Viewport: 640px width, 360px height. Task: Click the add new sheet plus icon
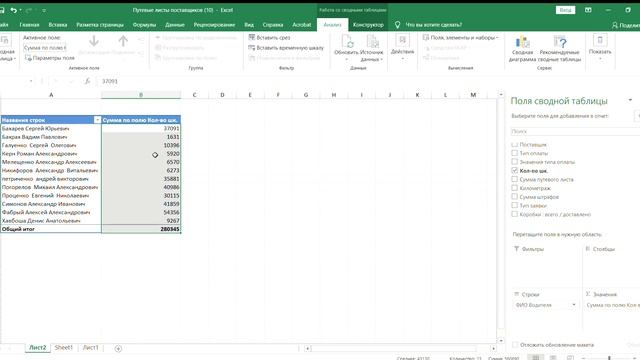[118, 348]
